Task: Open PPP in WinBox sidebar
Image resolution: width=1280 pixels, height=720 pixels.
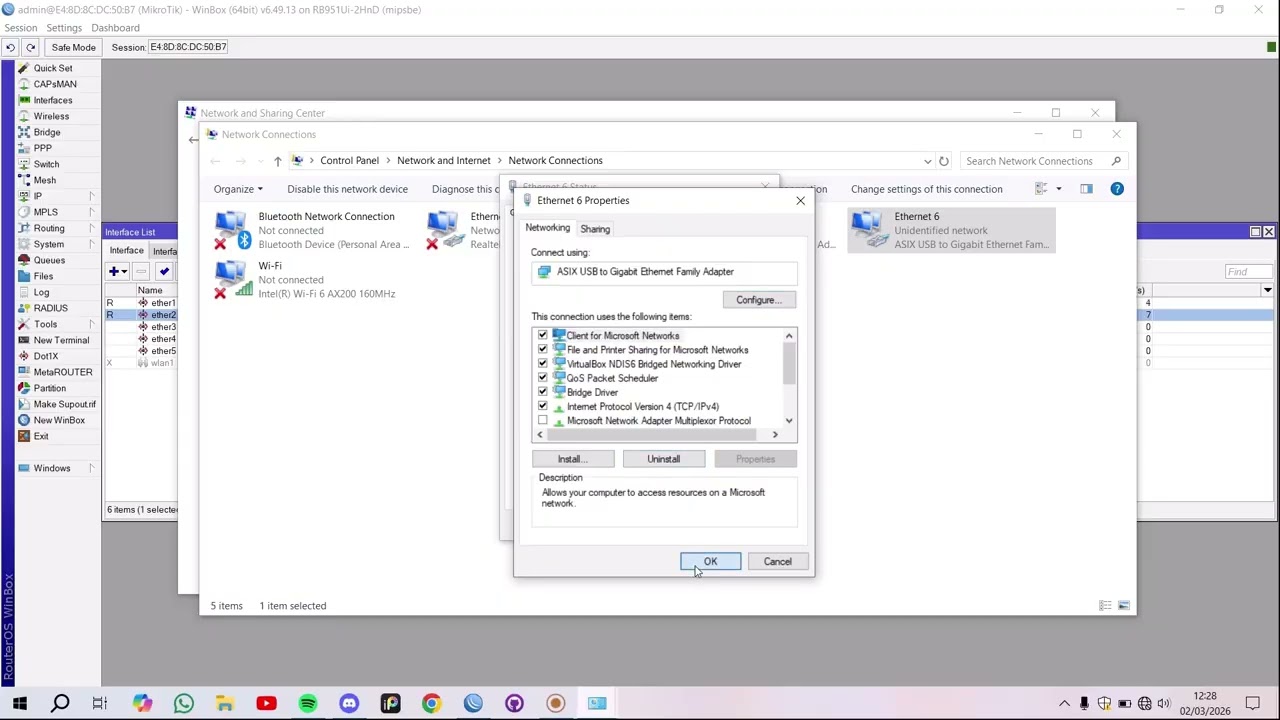Action: (42, 148)
